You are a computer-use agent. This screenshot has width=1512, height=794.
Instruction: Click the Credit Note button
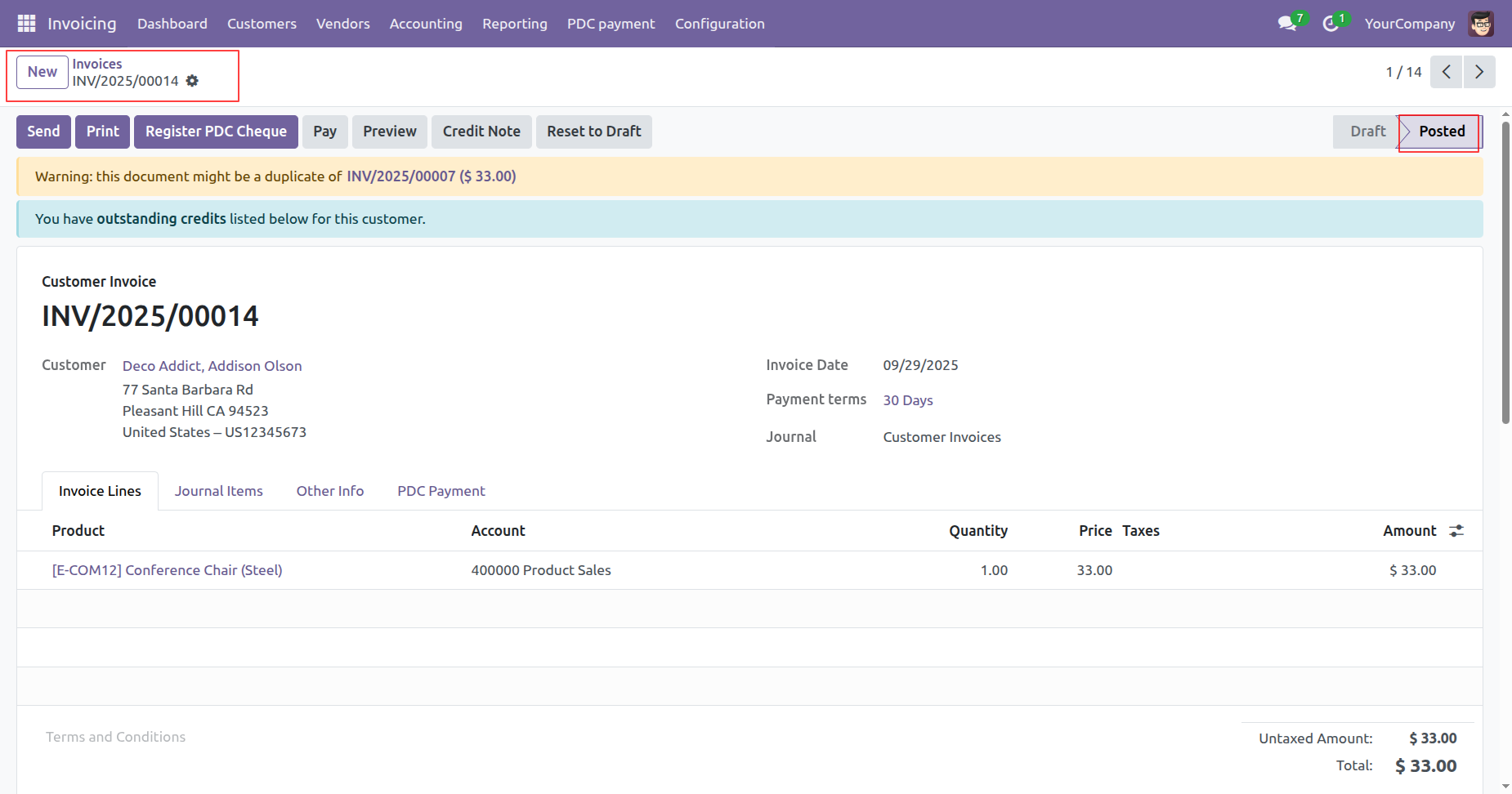481,132
